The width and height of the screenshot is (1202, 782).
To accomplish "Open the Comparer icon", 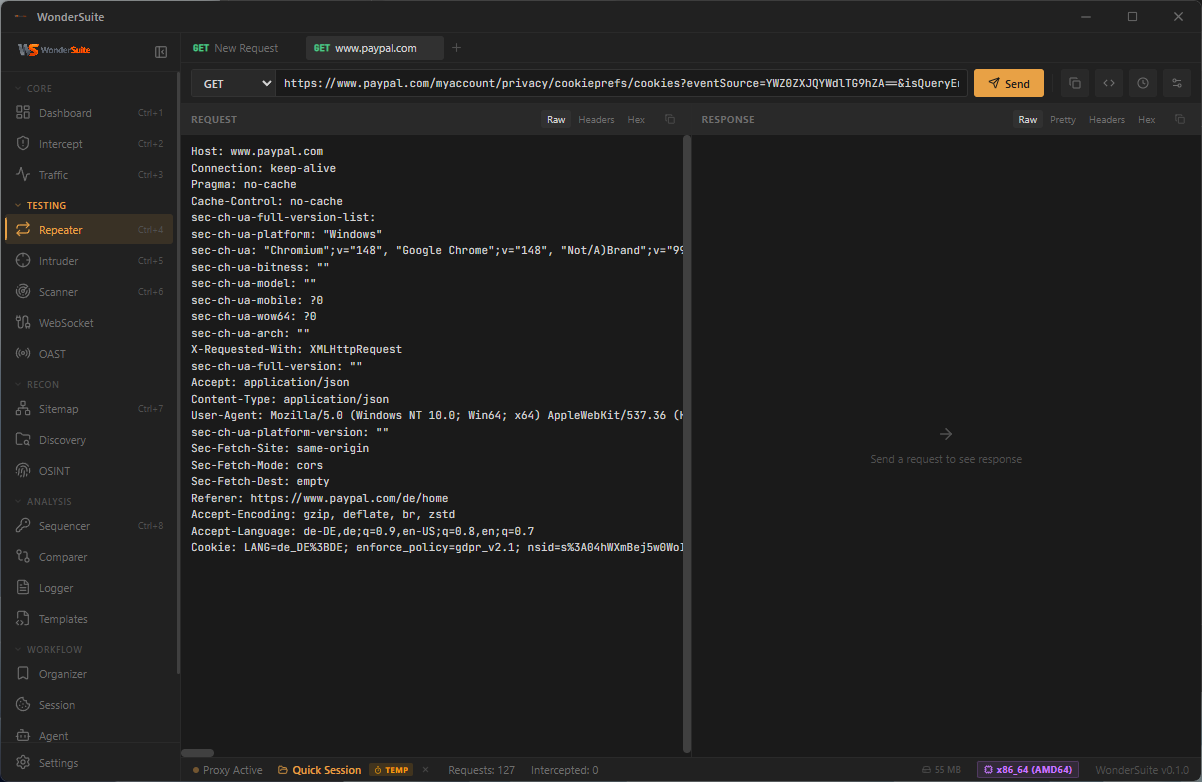I will point(23,557).
